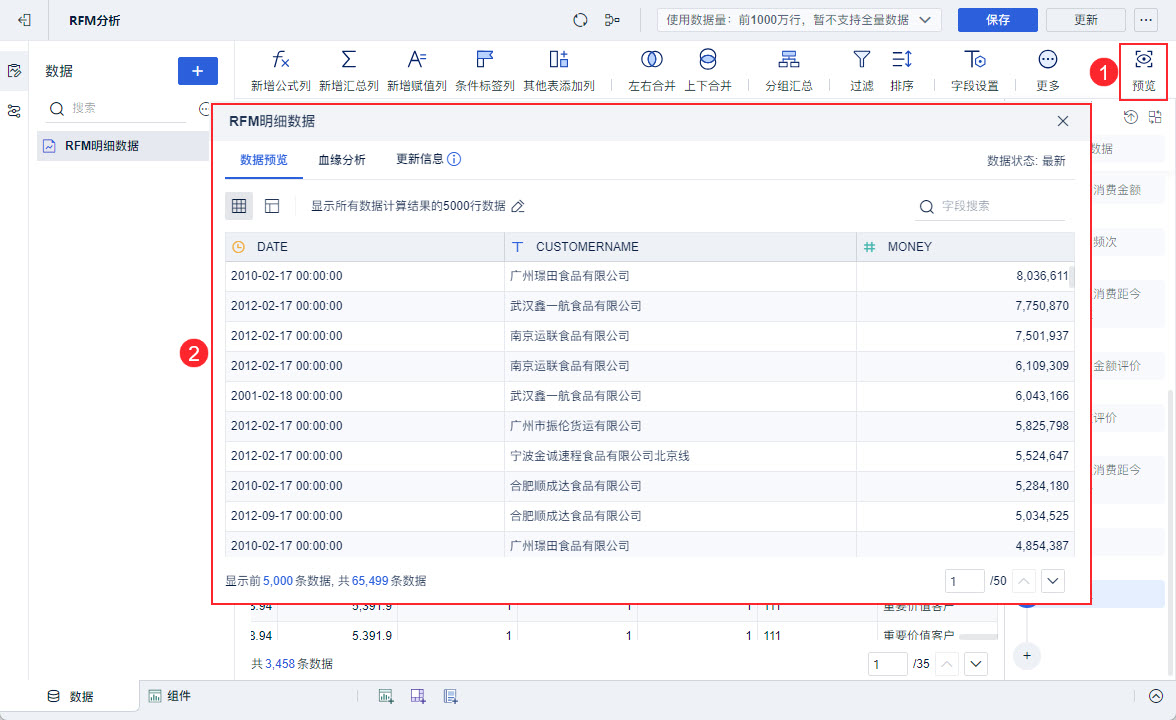1176x720 pixels.
Task: Click the 过滤 filter icon
Action: (x=861, y=60)
